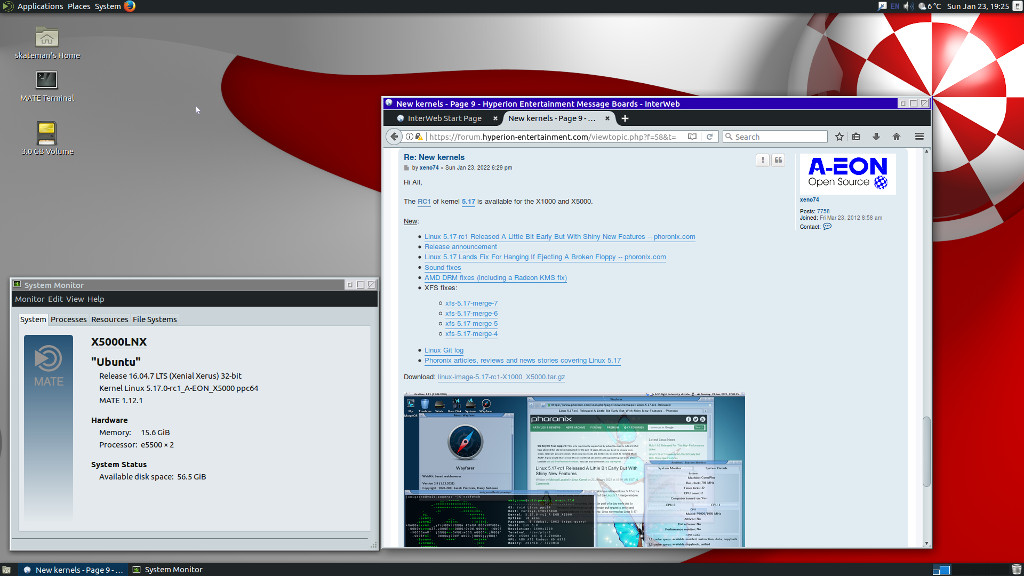The image size is (1024, 576).
Task: Open the 6 °C weather applet in panel
Action: [929, 7]
